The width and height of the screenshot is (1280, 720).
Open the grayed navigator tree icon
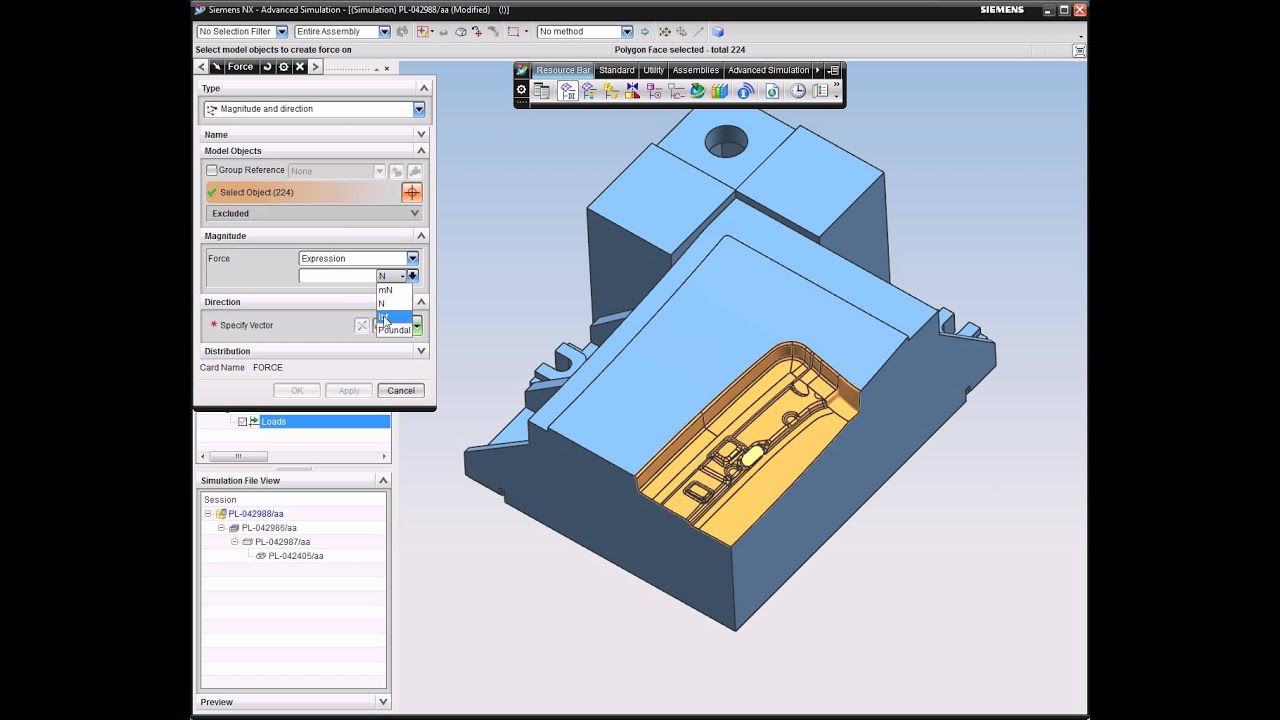(x=676, y=91)
